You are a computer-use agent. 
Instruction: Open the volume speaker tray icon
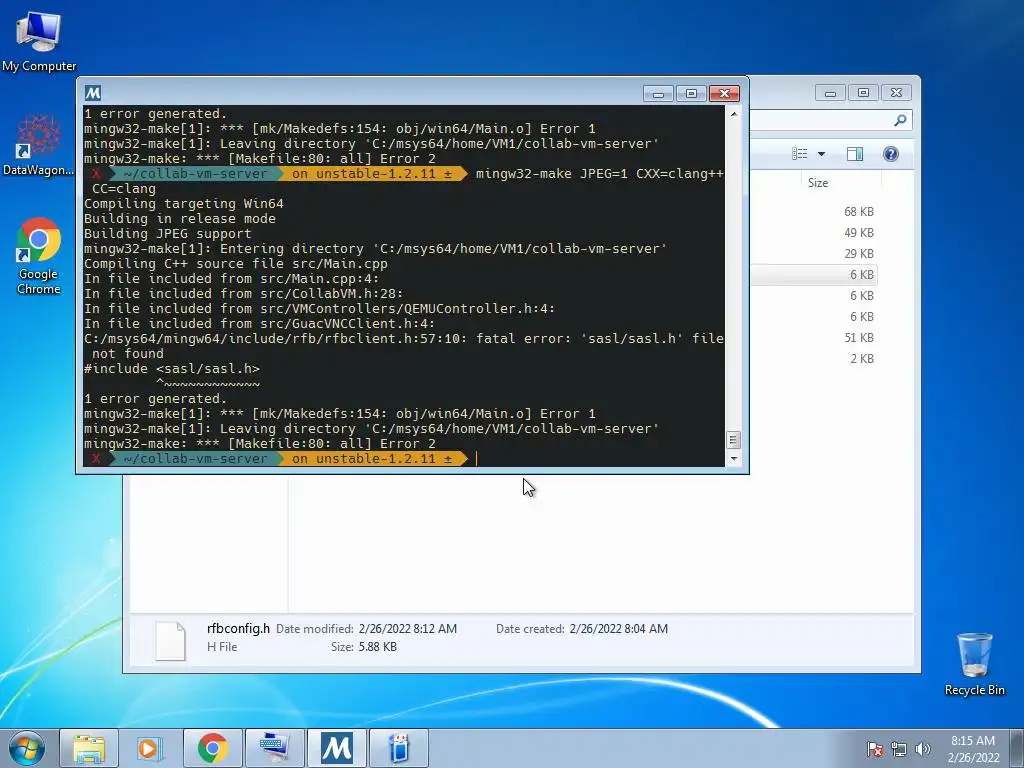tap(922, 749)
